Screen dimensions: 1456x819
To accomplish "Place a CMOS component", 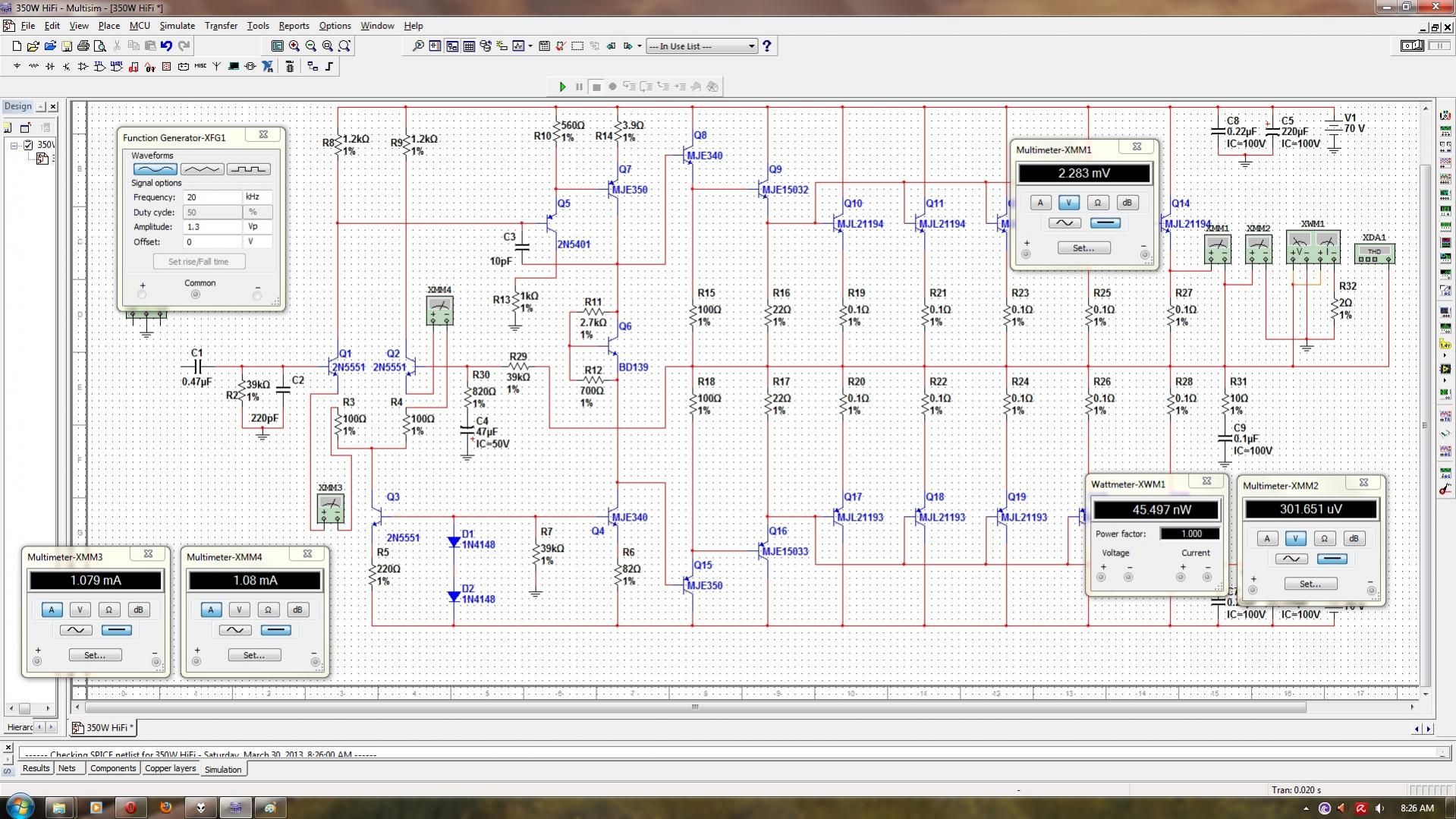I will coord(116,67).
